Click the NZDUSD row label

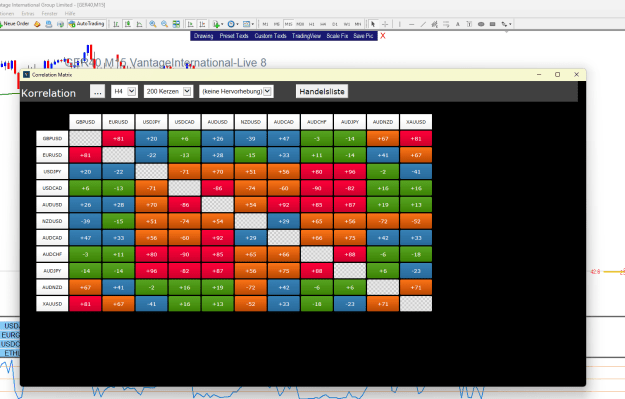click(x=52, y=221)
